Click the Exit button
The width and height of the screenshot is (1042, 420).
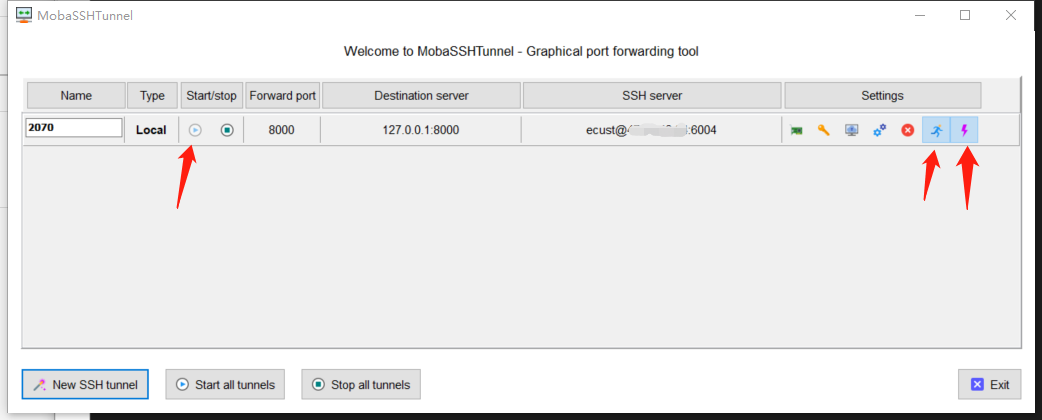pyautogui.click(x=990, y=384)
